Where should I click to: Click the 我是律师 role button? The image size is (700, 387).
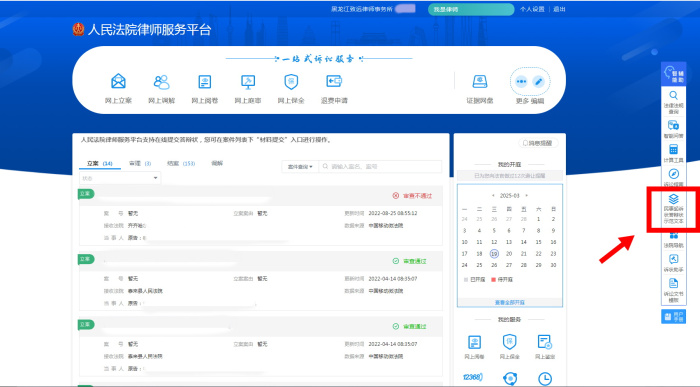471,9
